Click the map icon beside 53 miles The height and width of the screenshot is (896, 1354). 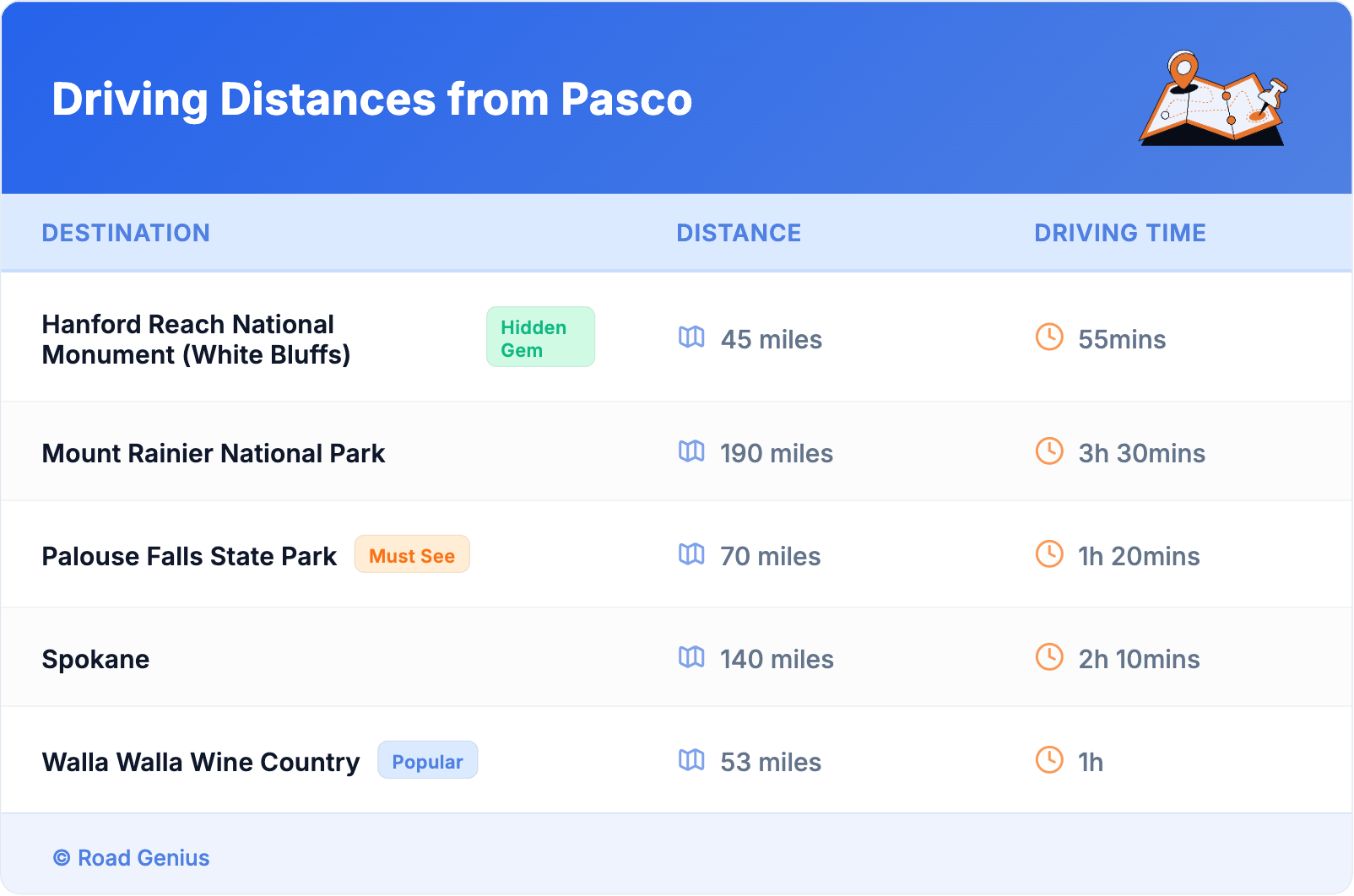pos(691,760)
